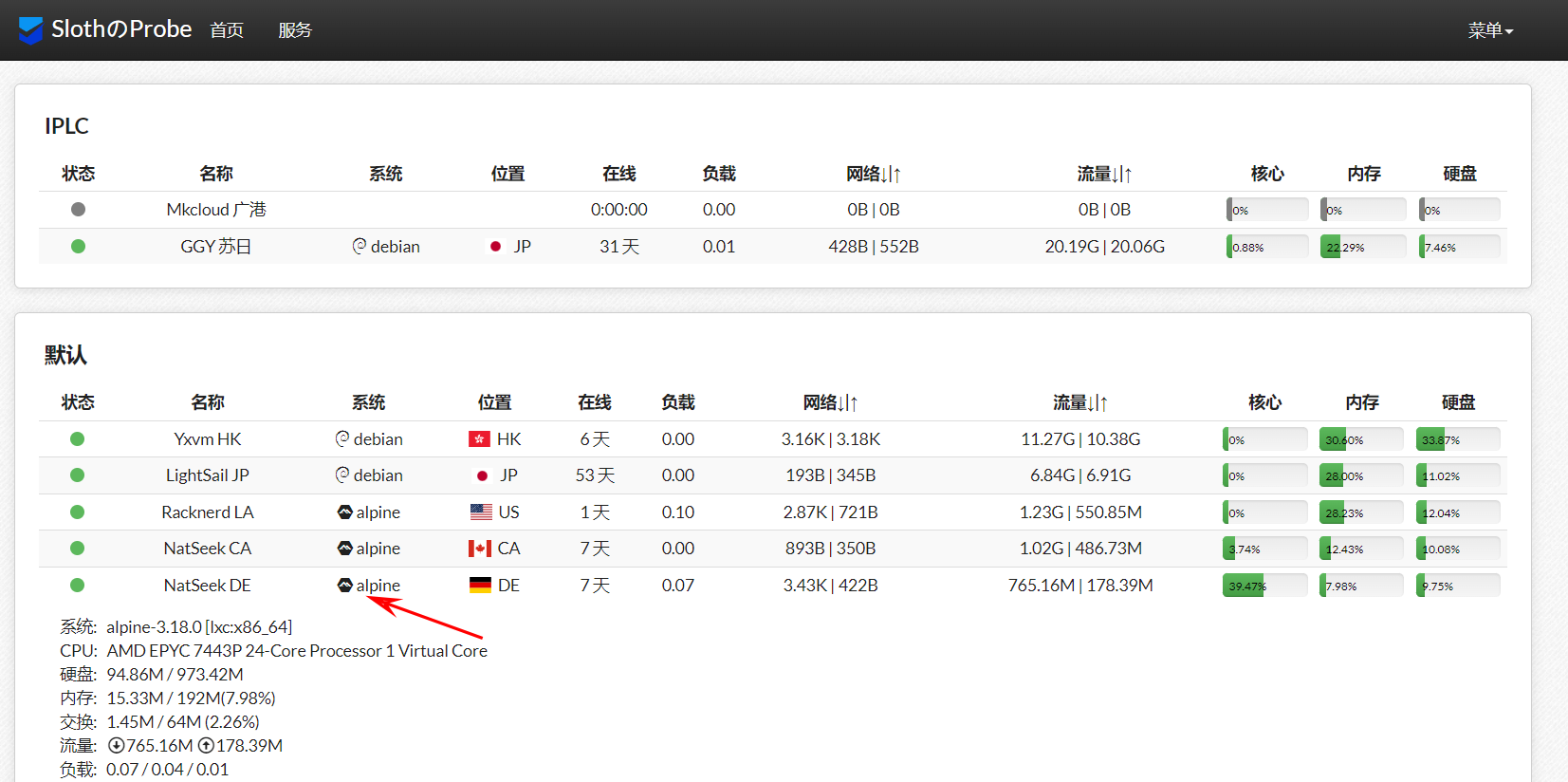
Task: Collapse the NatSeek DE server details
Action: [x=207, y=586]
